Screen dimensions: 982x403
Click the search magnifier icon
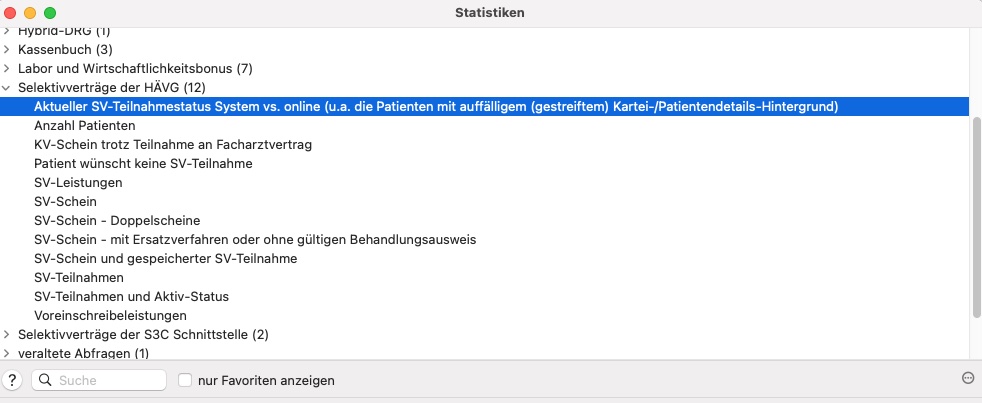(45, 380)
